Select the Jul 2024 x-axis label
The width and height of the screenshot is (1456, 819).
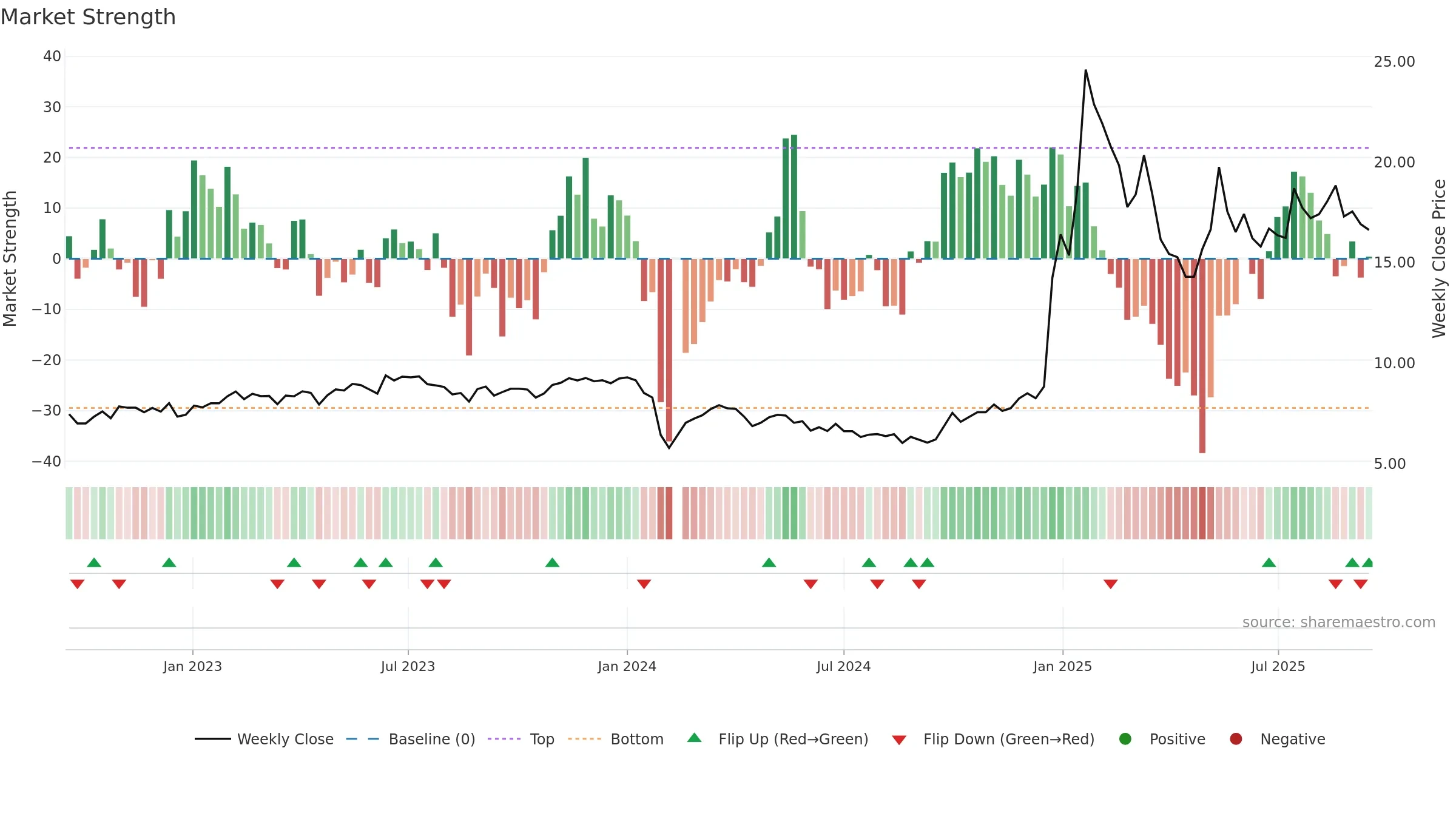843,666
